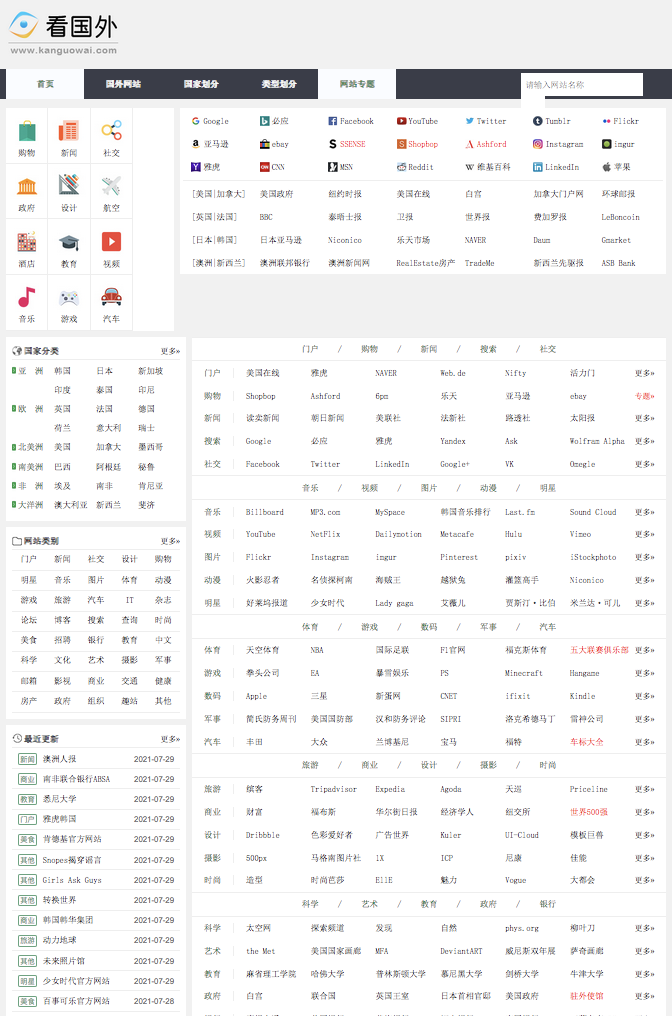Open the 网站专题 navigation tab
The image size is (672, 1016).
[x=357, y=84]
